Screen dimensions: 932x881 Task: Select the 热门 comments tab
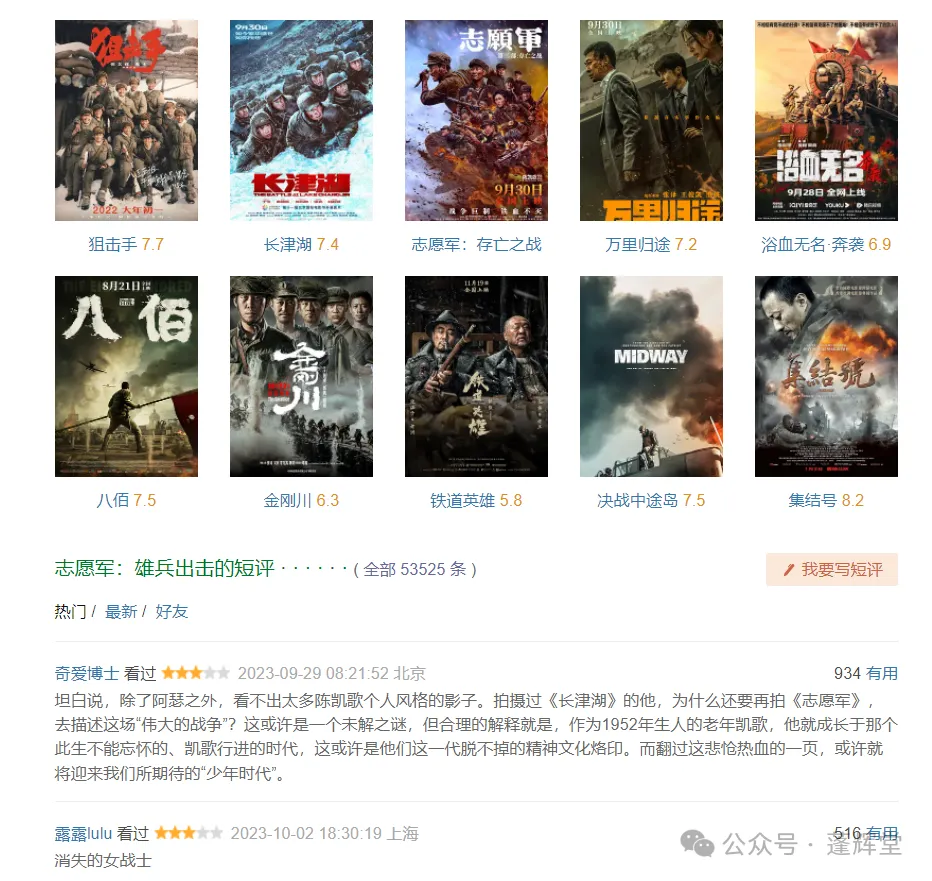click(x=70, y=612)
